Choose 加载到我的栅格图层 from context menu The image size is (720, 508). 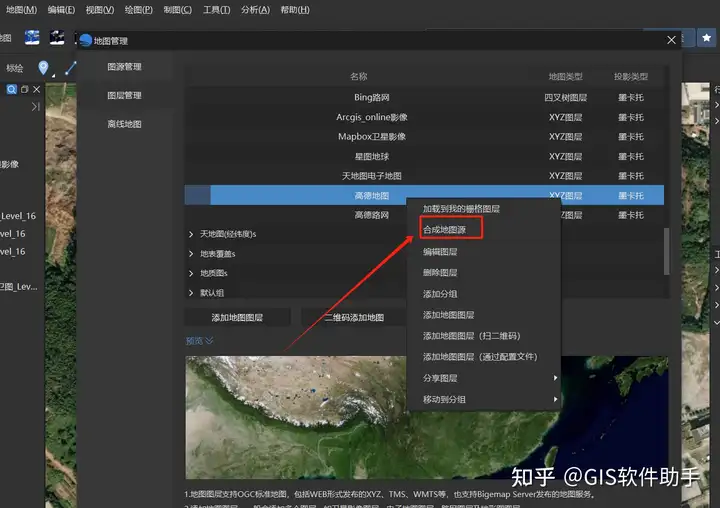pos(484,209)
